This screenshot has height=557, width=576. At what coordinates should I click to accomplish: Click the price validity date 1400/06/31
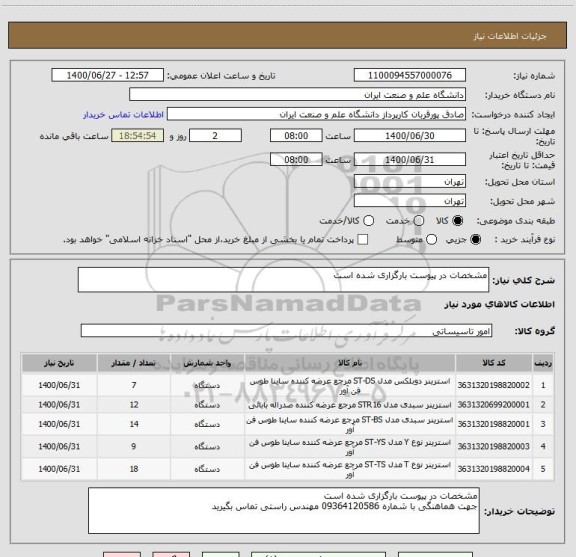410,160
